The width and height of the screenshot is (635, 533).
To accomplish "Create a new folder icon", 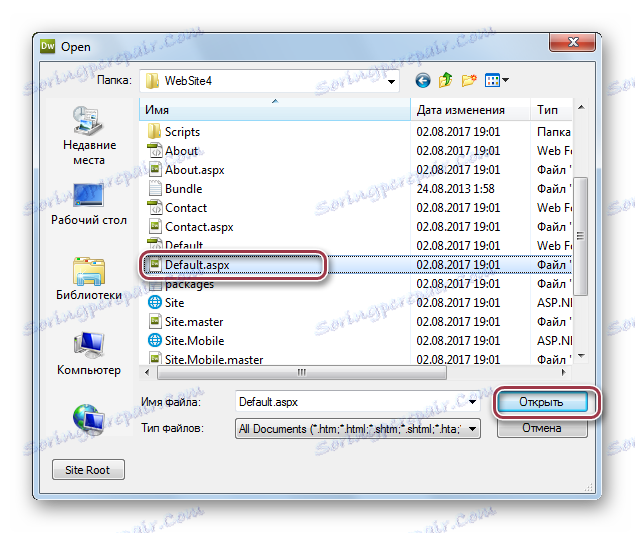I will (469, 80).
